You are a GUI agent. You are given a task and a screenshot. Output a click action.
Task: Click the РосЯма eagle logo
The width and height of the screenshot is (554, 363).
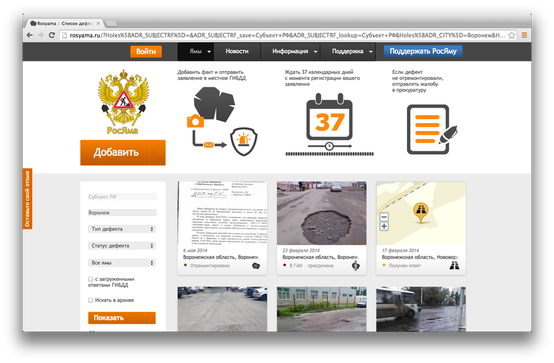pyautogui.click(x=123, y=102)
